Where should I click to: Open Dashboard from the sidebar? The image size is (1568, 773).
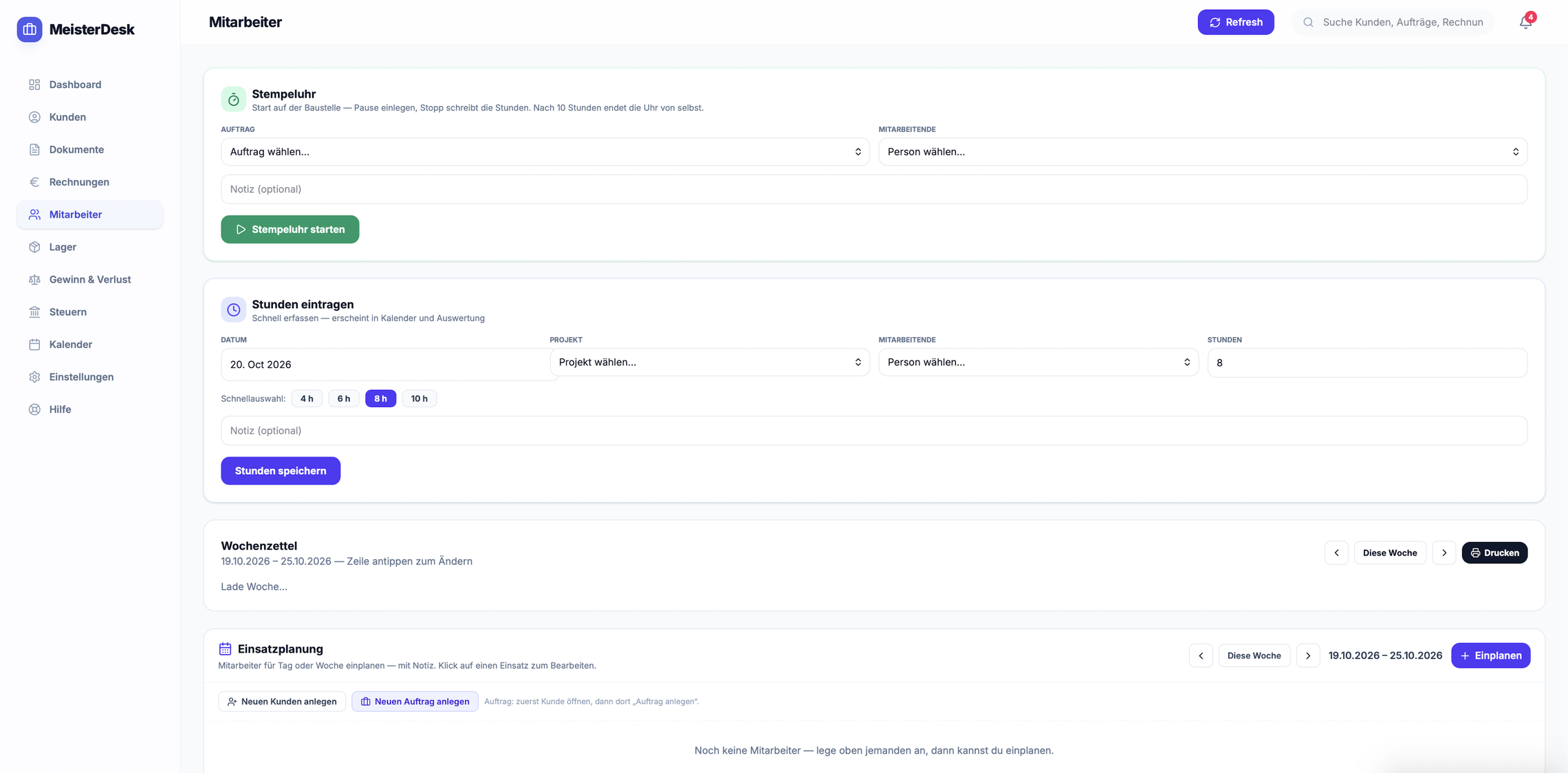tap(90, 85)
